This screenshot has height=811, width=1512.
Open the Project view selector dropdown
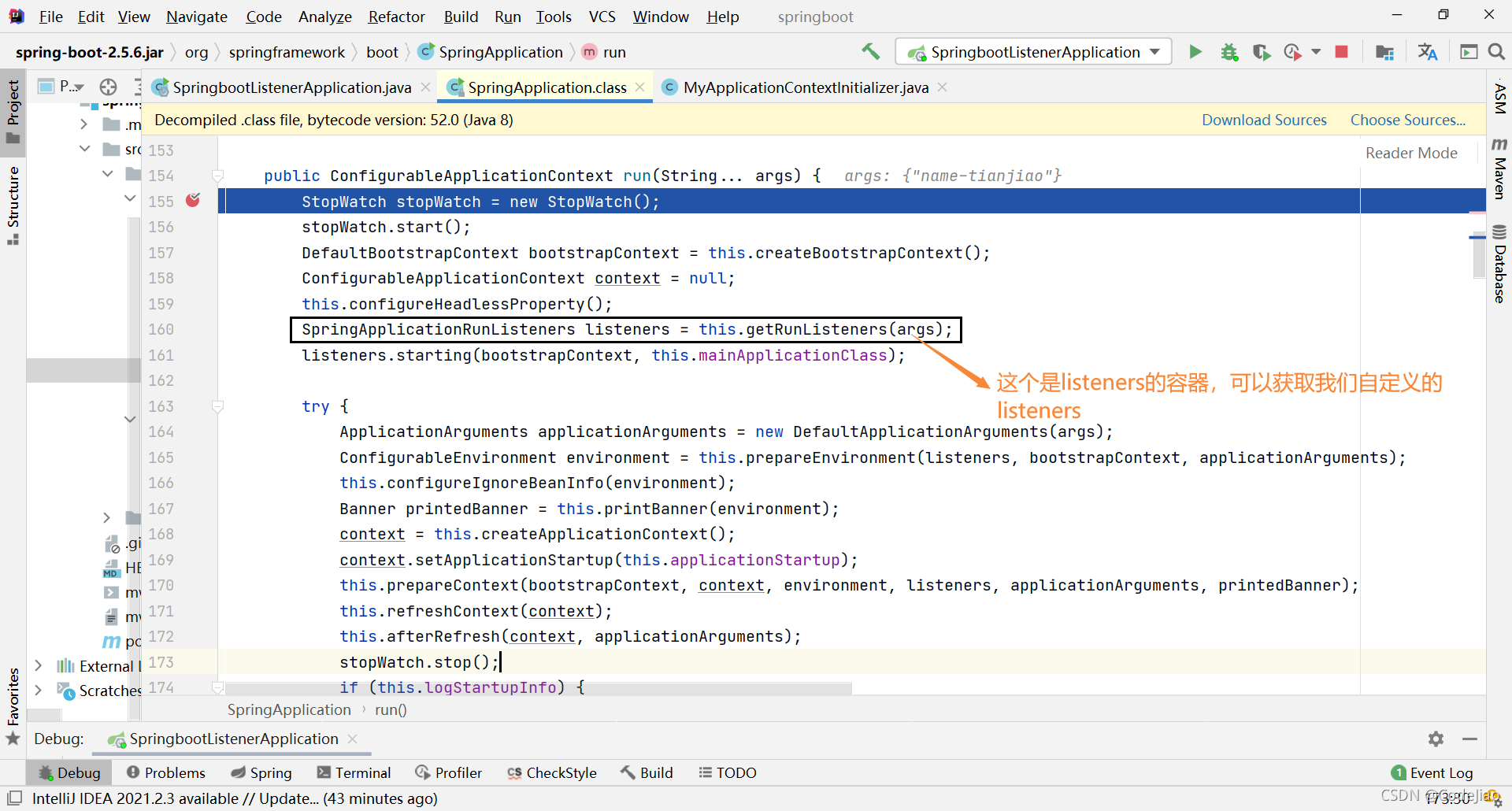[62, 87]
